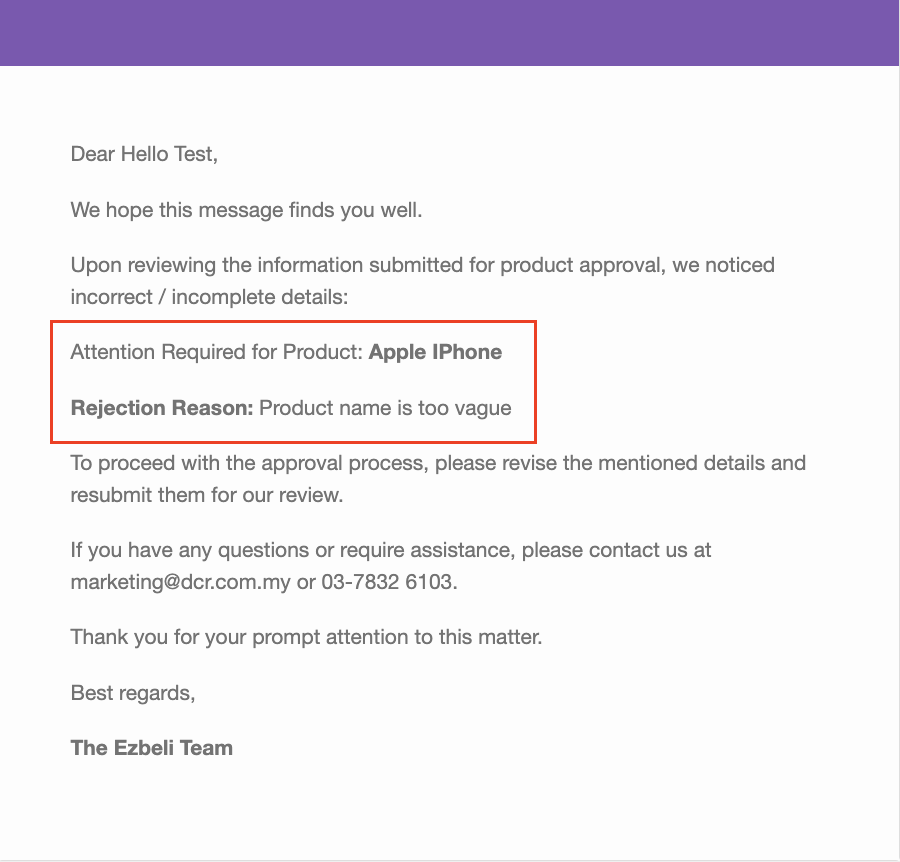900x862 pixels.
Task: Click the 'Attention Required for Product:' label
Action: 217,352
